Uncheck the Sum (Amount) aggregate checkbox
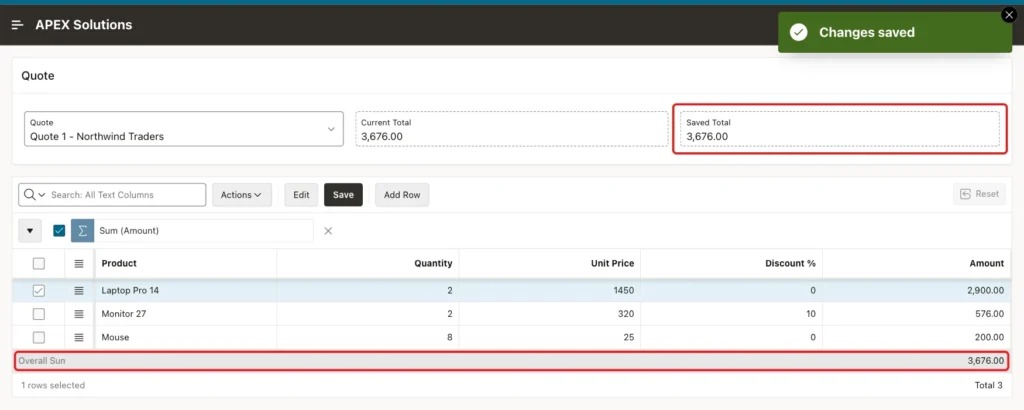 tap(59, 230)
